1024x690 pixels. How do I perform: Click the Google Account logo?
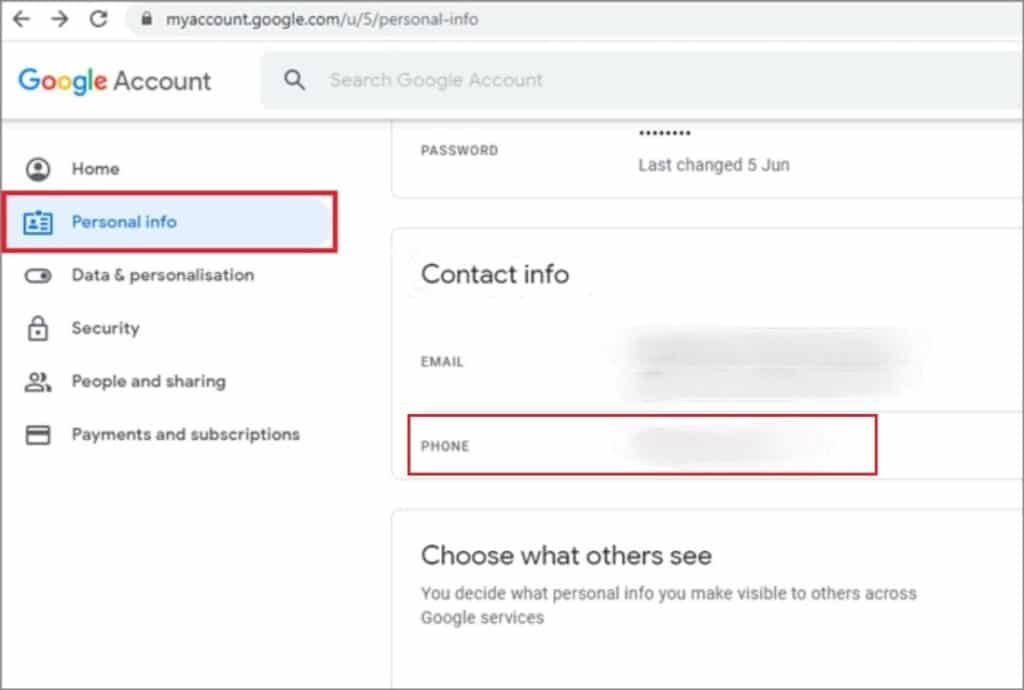(x=113, y=80)
